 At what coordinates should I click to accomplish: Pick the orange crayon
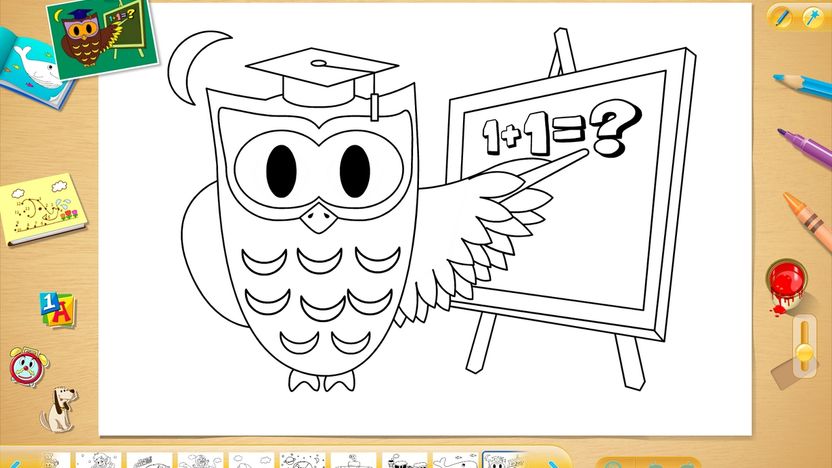click(x=808, y=220)
